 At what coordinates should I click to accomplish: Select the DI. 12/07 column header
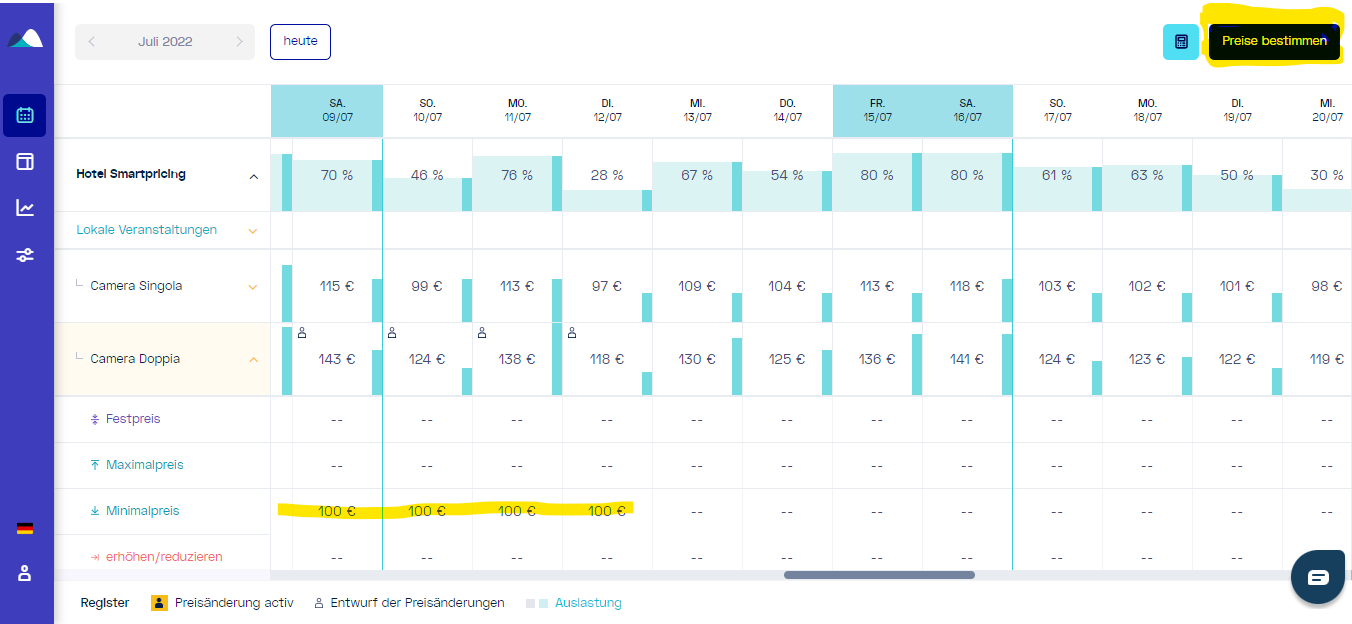607,110
